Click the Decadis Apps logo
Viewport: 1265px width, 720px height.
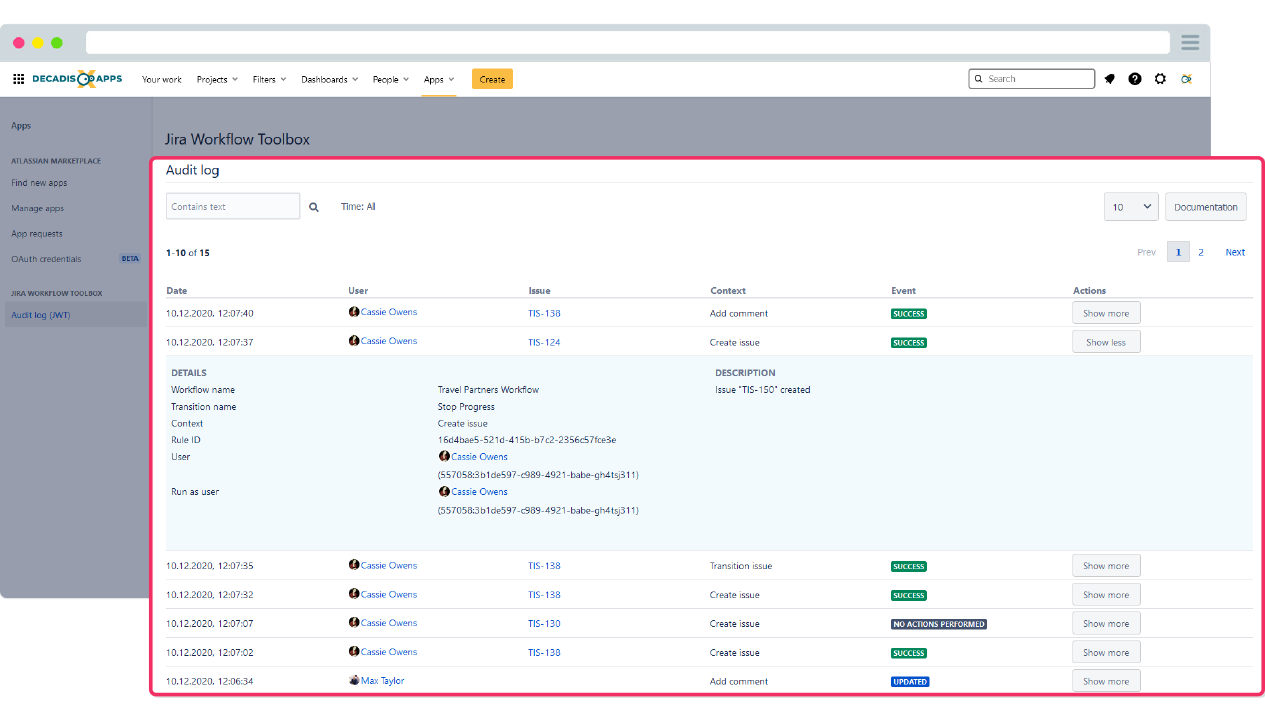(x=77, y=79)
